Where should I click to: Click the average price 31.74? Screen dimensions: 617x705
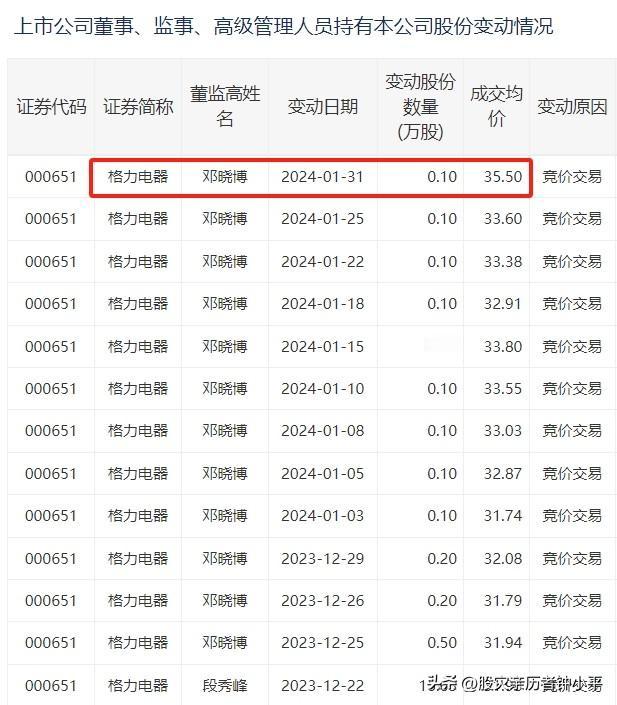pyautogui.click(x=503, y=516)
